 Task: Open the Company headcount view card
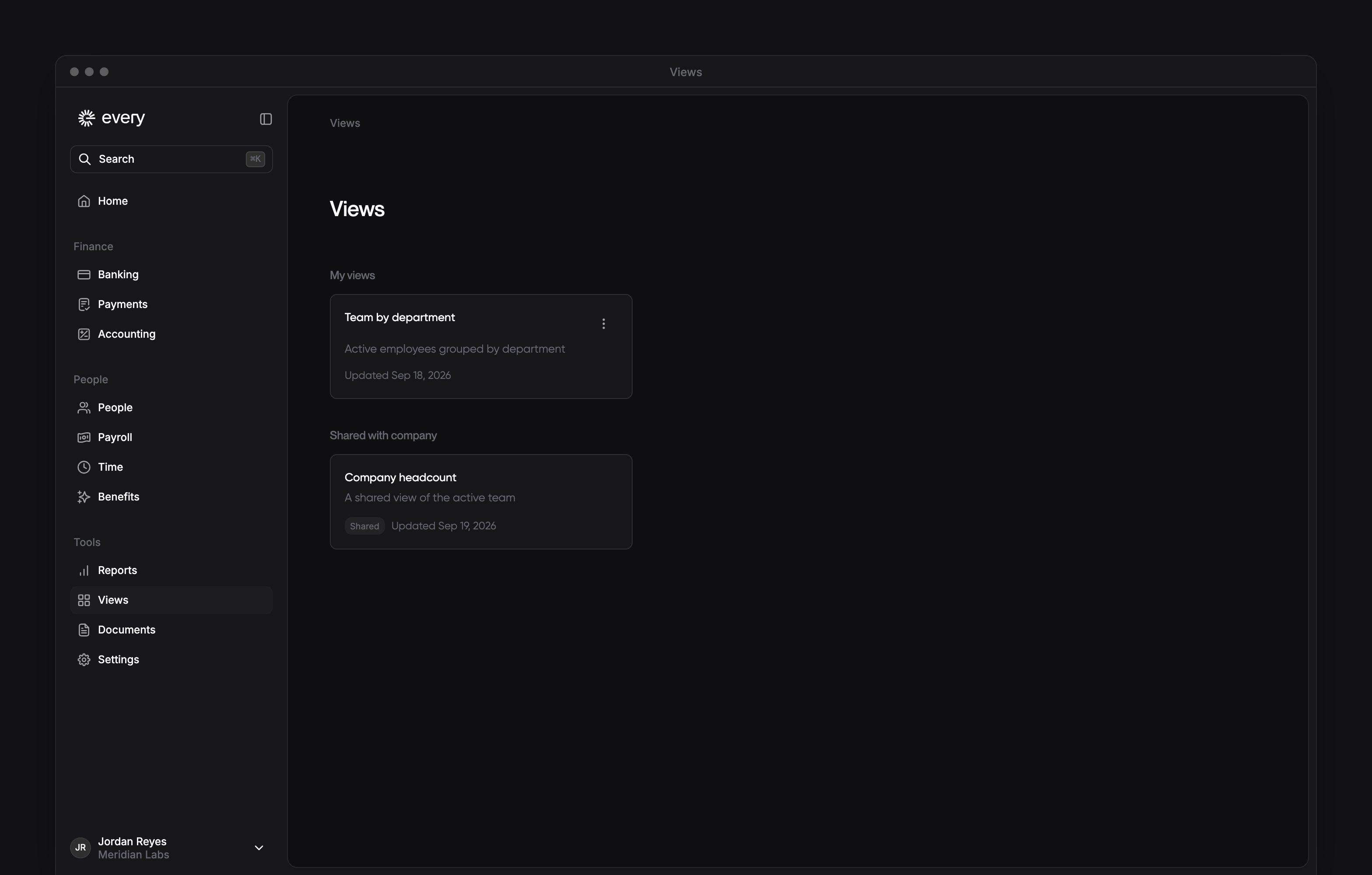pos(481,502)
